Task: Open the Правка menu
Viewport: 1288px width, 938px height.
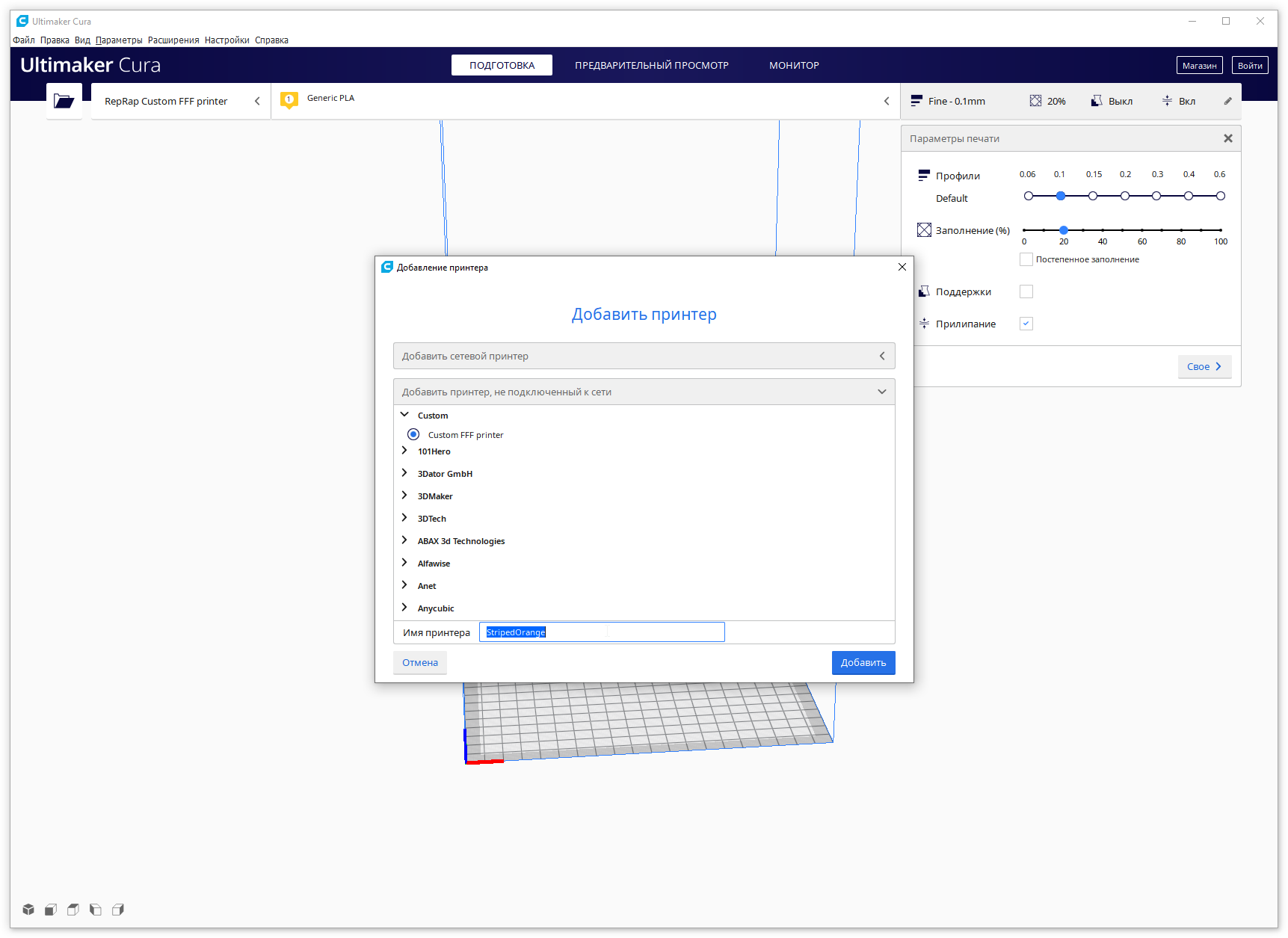Action: tap(55, 40)
